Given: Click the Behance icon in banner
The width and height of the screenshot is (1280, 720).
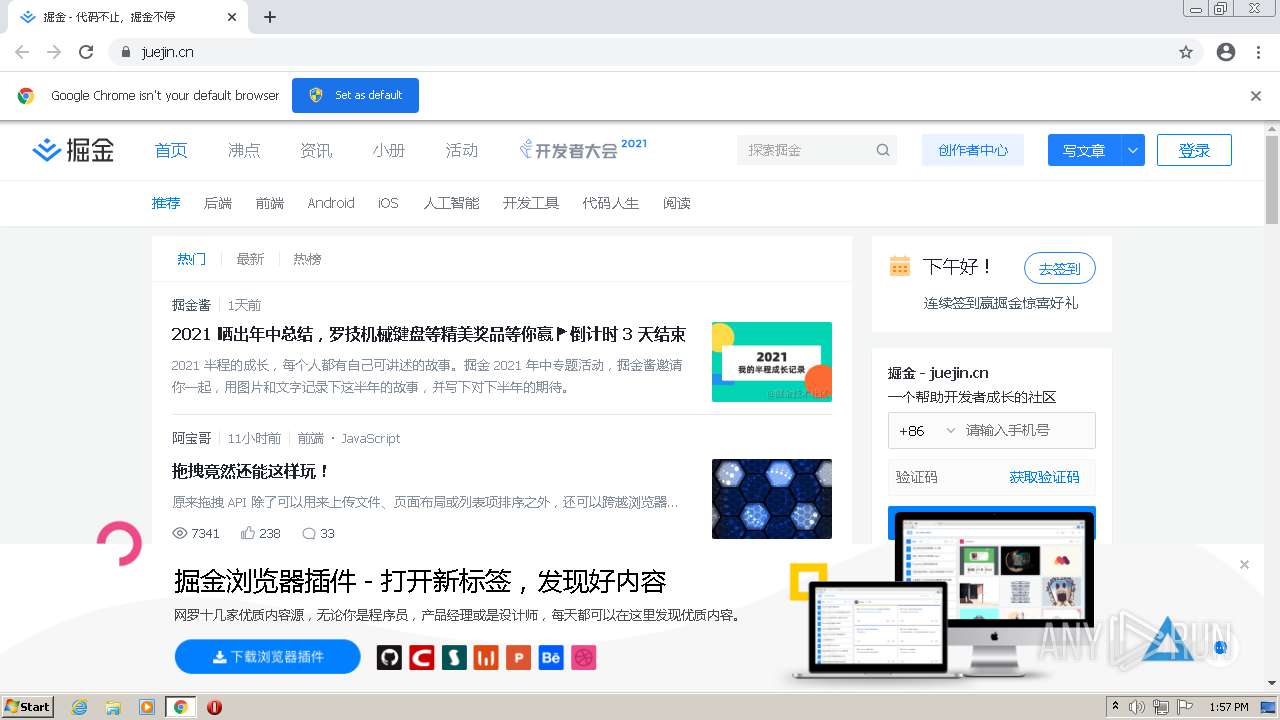Looking at the screenshot, I should point(551,657).
